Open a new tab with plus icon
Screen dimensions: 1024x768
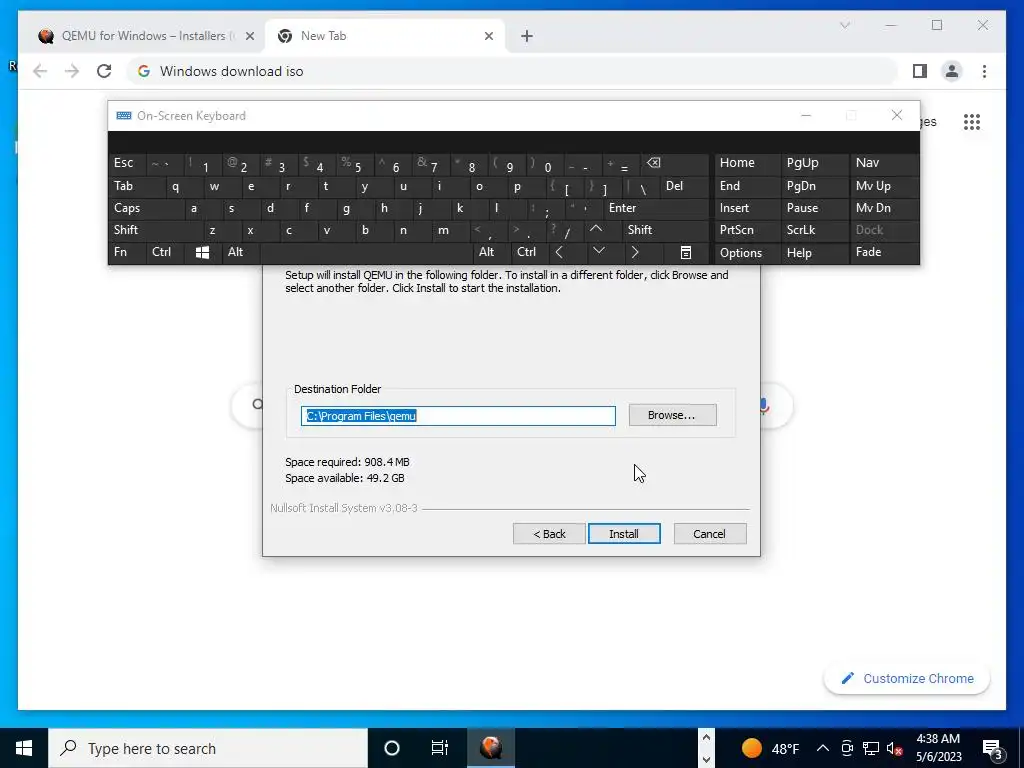527,36
